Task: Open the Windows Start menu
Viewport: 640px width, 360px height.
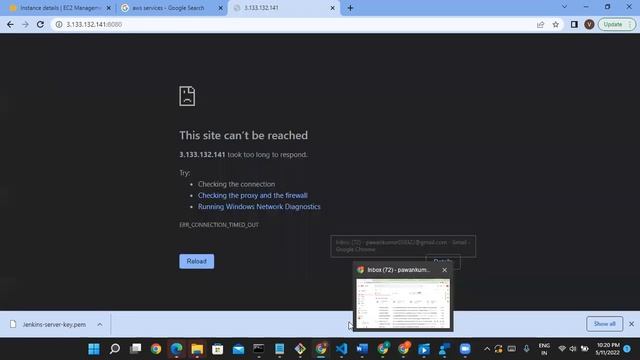Action: click(94, 349)
